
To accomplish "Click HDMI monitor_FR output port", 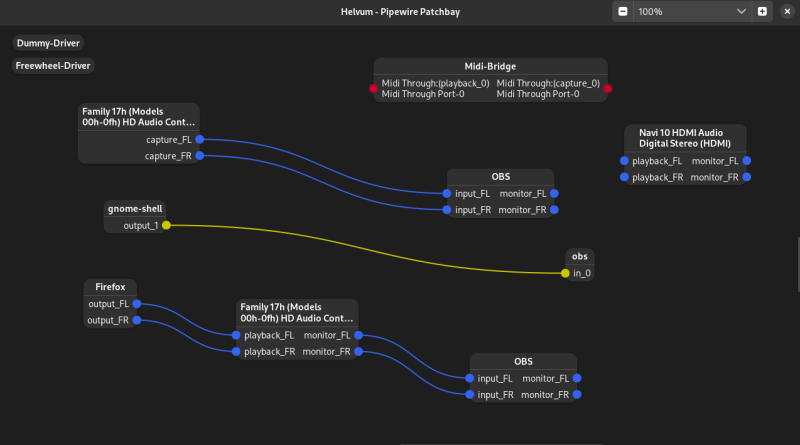I will pos(747,177).
